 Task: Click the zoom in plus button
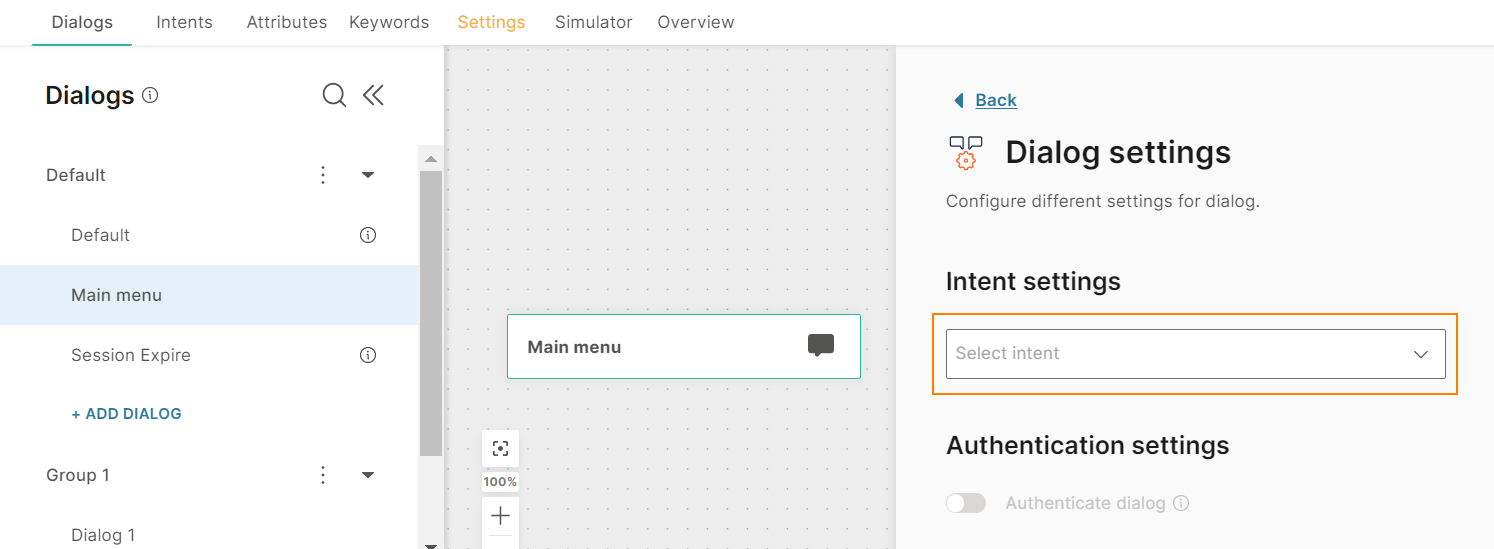[500, 516]
